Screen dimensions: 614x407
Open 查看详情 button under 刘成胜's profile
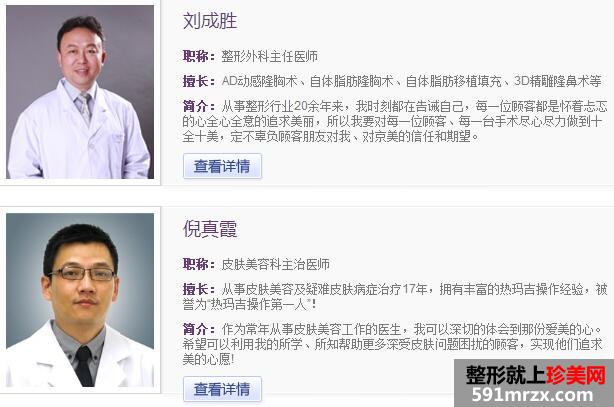(222, 166)
